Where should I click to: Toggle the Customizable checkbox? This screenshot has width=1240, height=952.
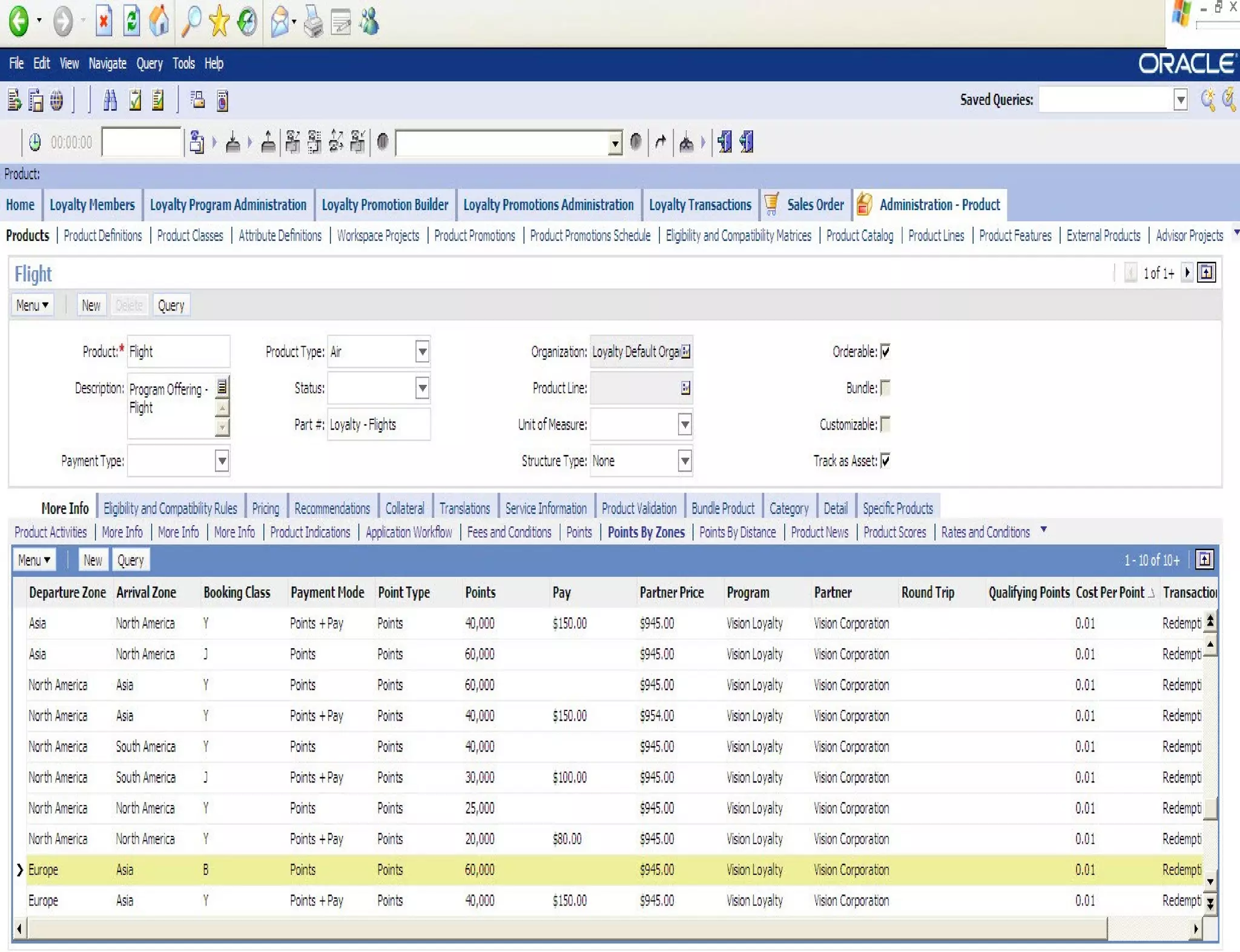point(885,424)
